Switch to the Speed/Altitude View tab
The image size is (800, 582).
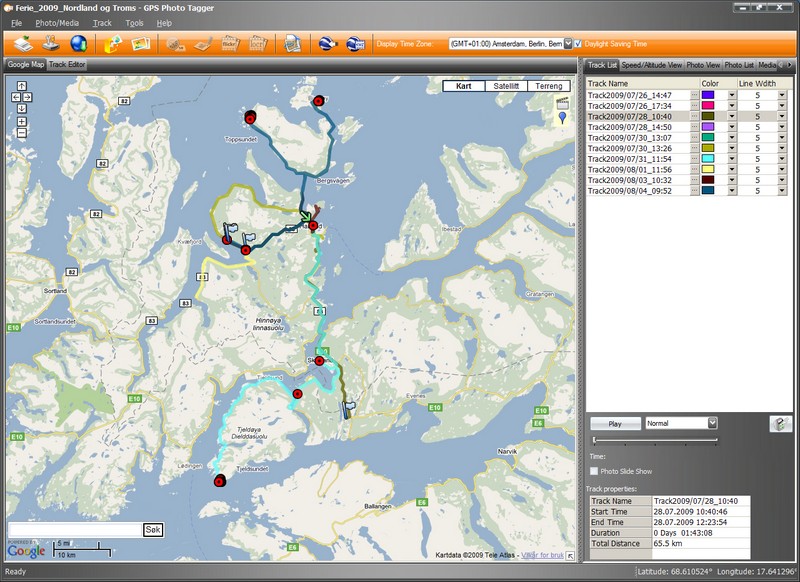(653, 65)
